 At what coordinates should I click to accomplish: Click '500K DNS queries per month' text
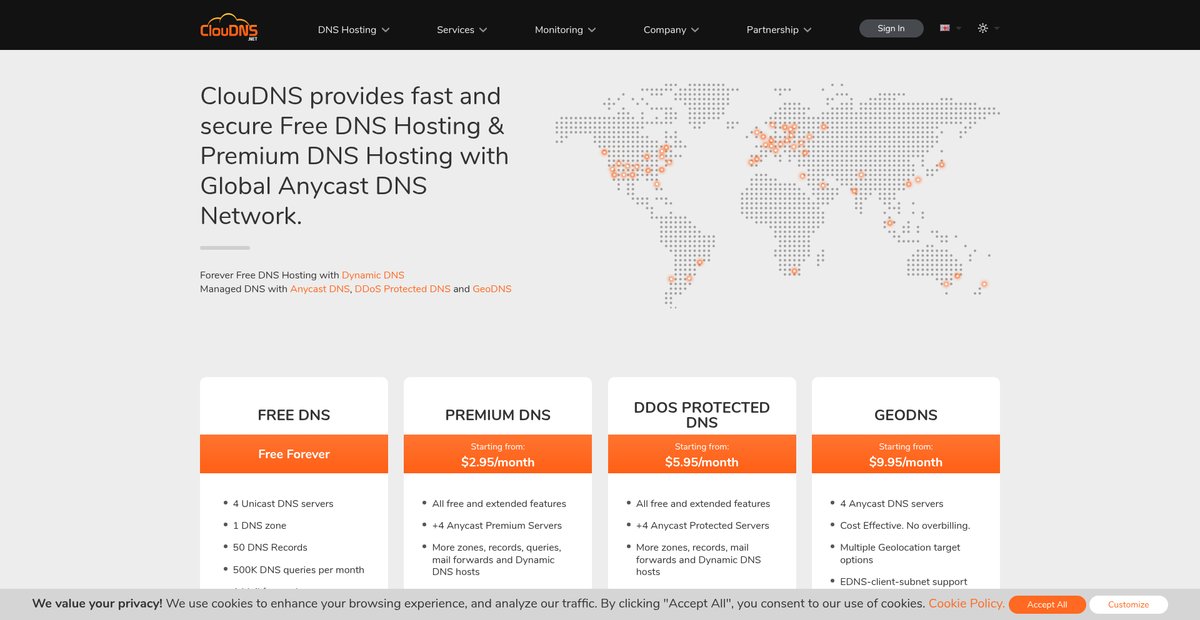[299, 570]
